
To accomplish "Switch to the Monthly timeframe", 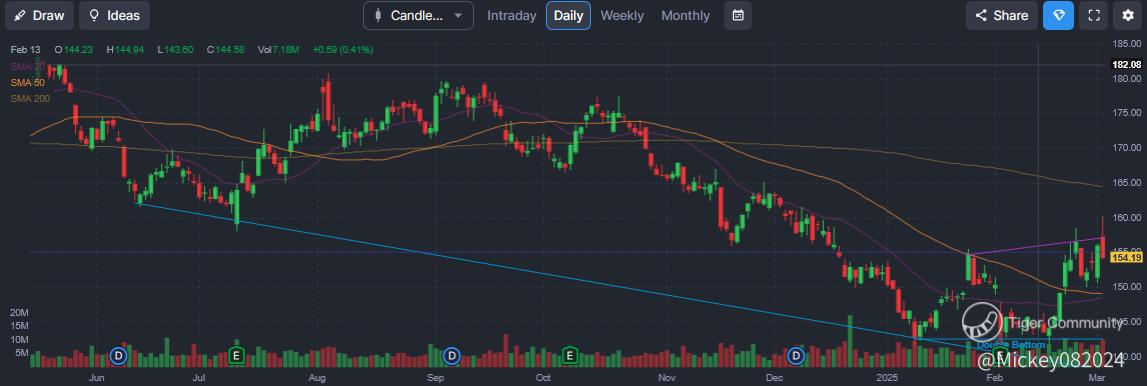I will [685, 15].
